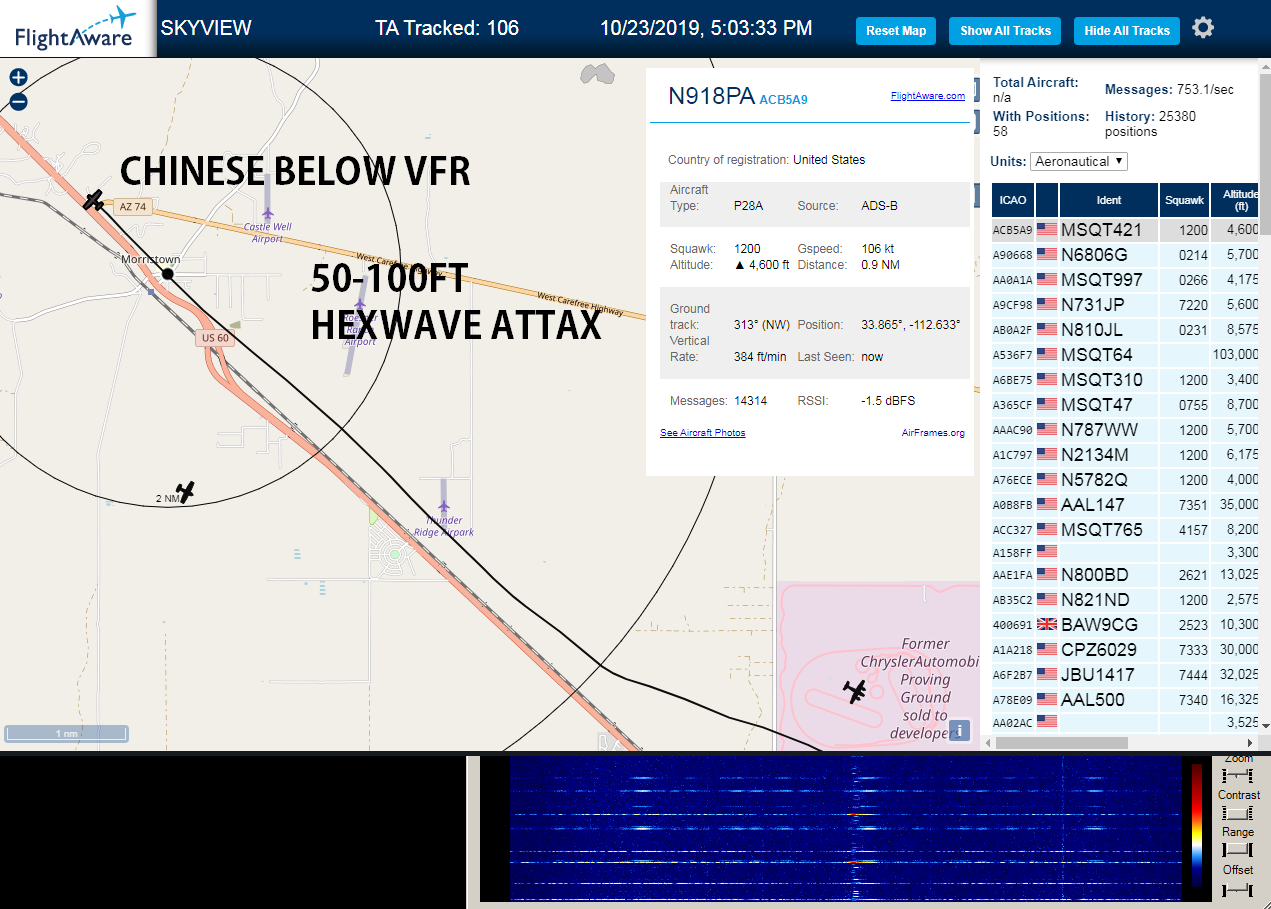Viewport: 1271px width, 909px height.
Task: Select the N731JP aircraft row
Action: pos(1126,305)
